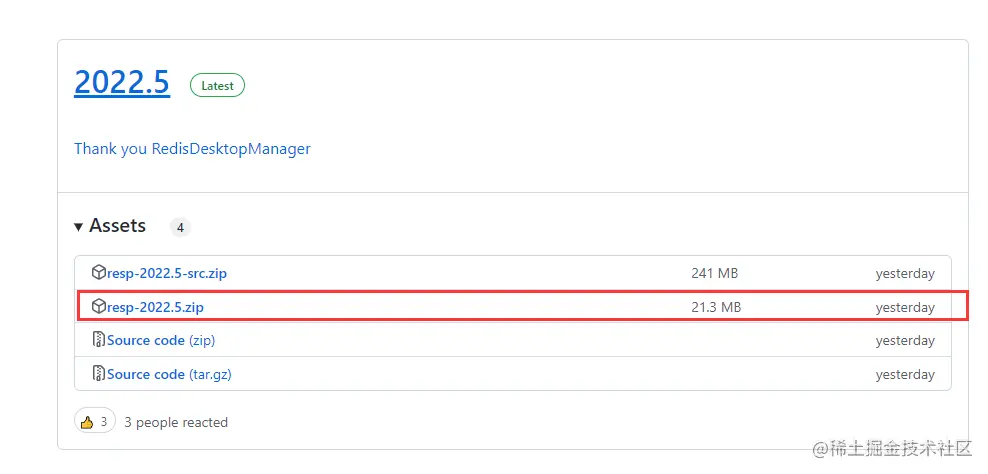
Task: Download Source code (zip) link
Action: point(161,340)
